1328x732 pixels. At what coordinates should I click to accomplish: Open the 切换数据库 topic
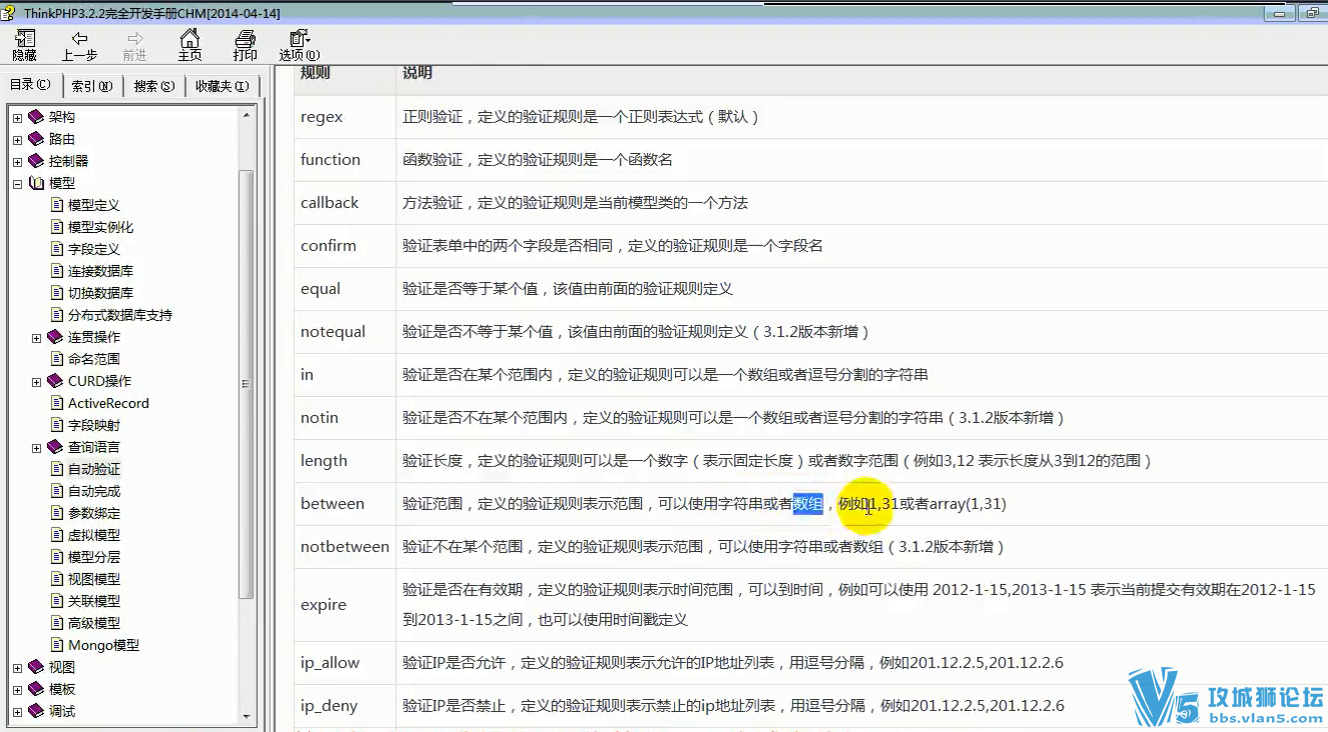pyautogui.click(x=101, y=293)
